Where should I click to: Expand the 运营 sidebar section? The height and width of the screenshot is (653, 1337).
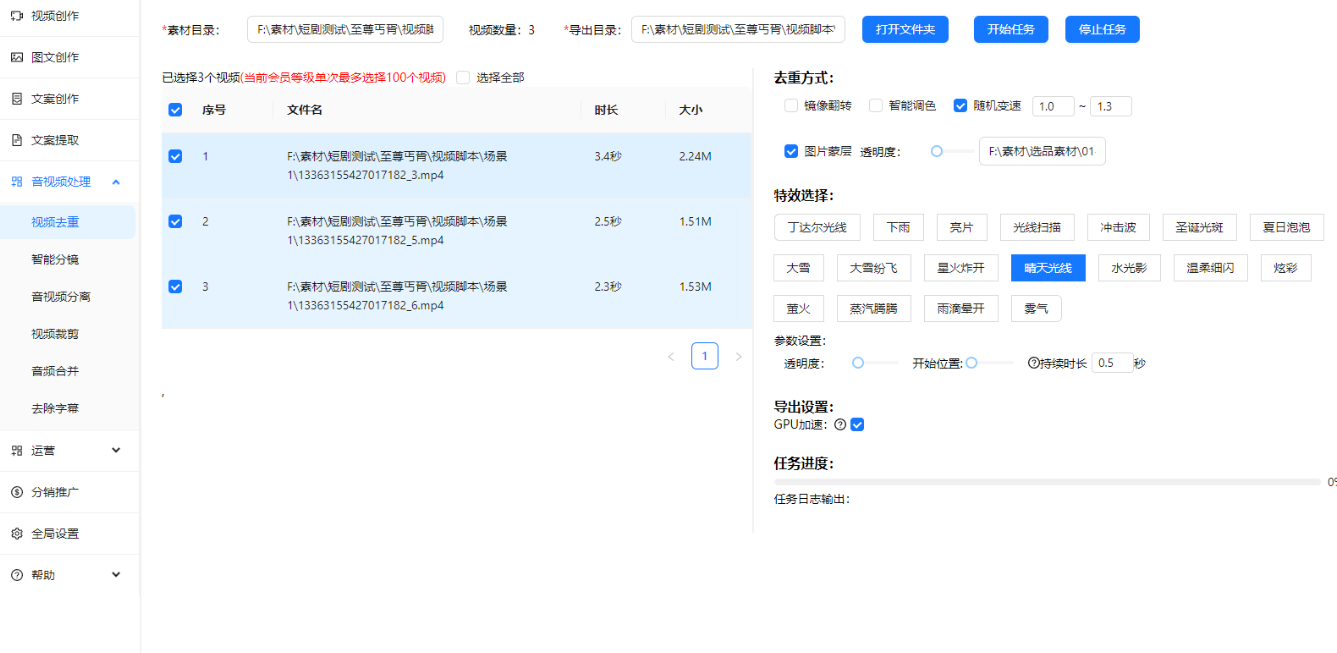pyautogui.click(x=116, y=451)
